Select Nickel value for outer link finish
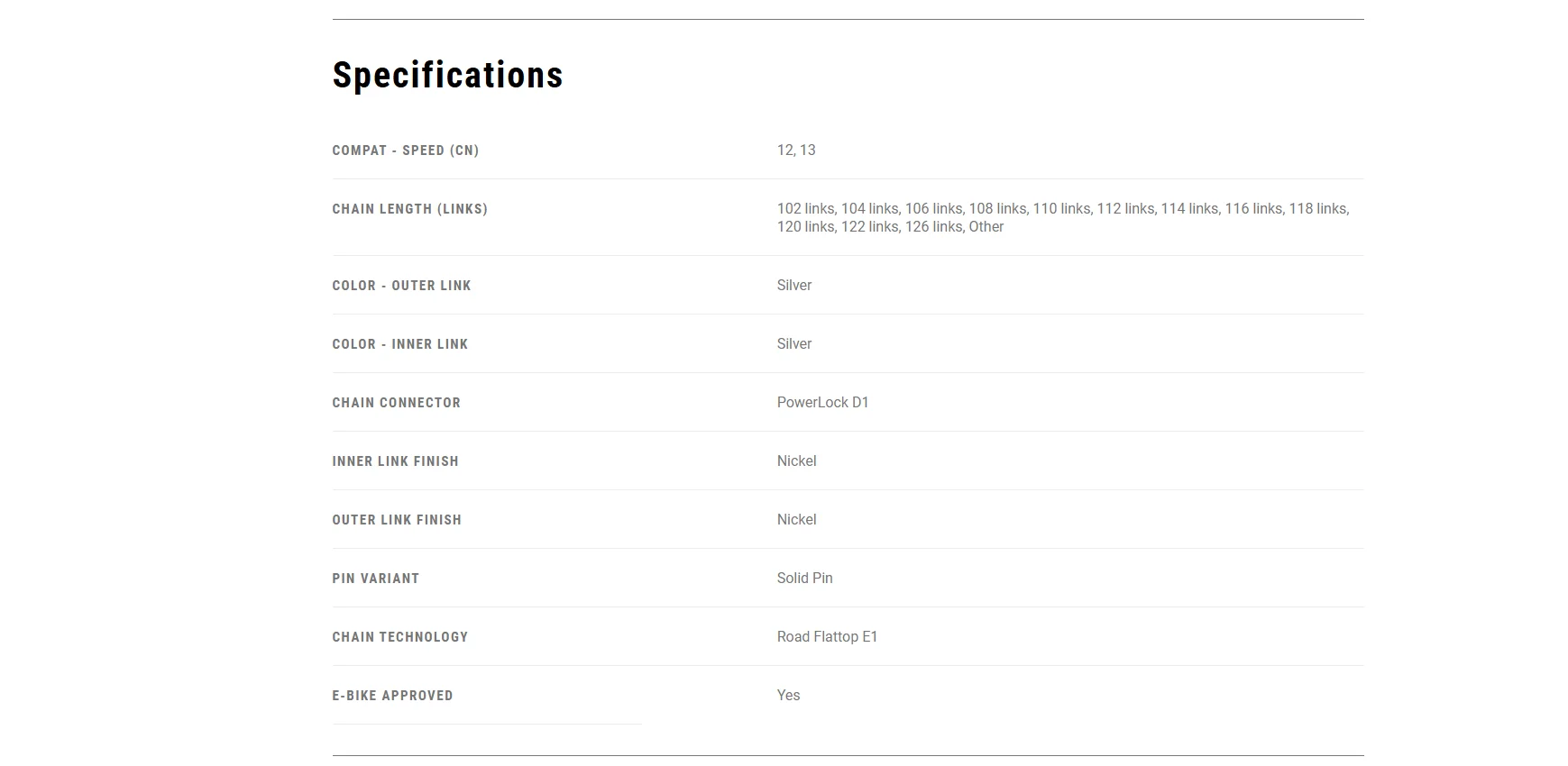 pyautogui.click(x=797, y=520)
